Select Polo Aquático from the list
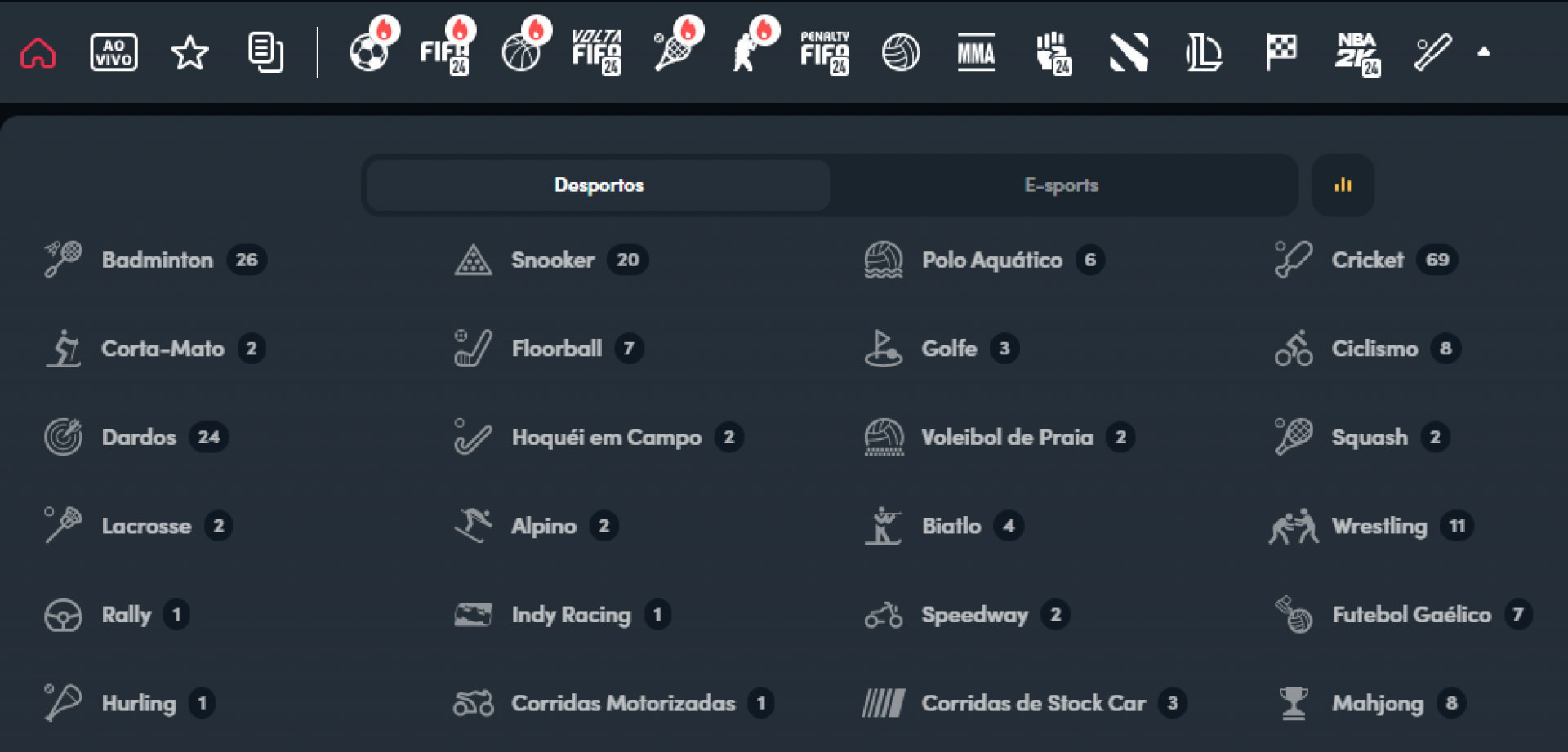The height and width of the screenshot is (752, 1568). click(x=991, y=260)
